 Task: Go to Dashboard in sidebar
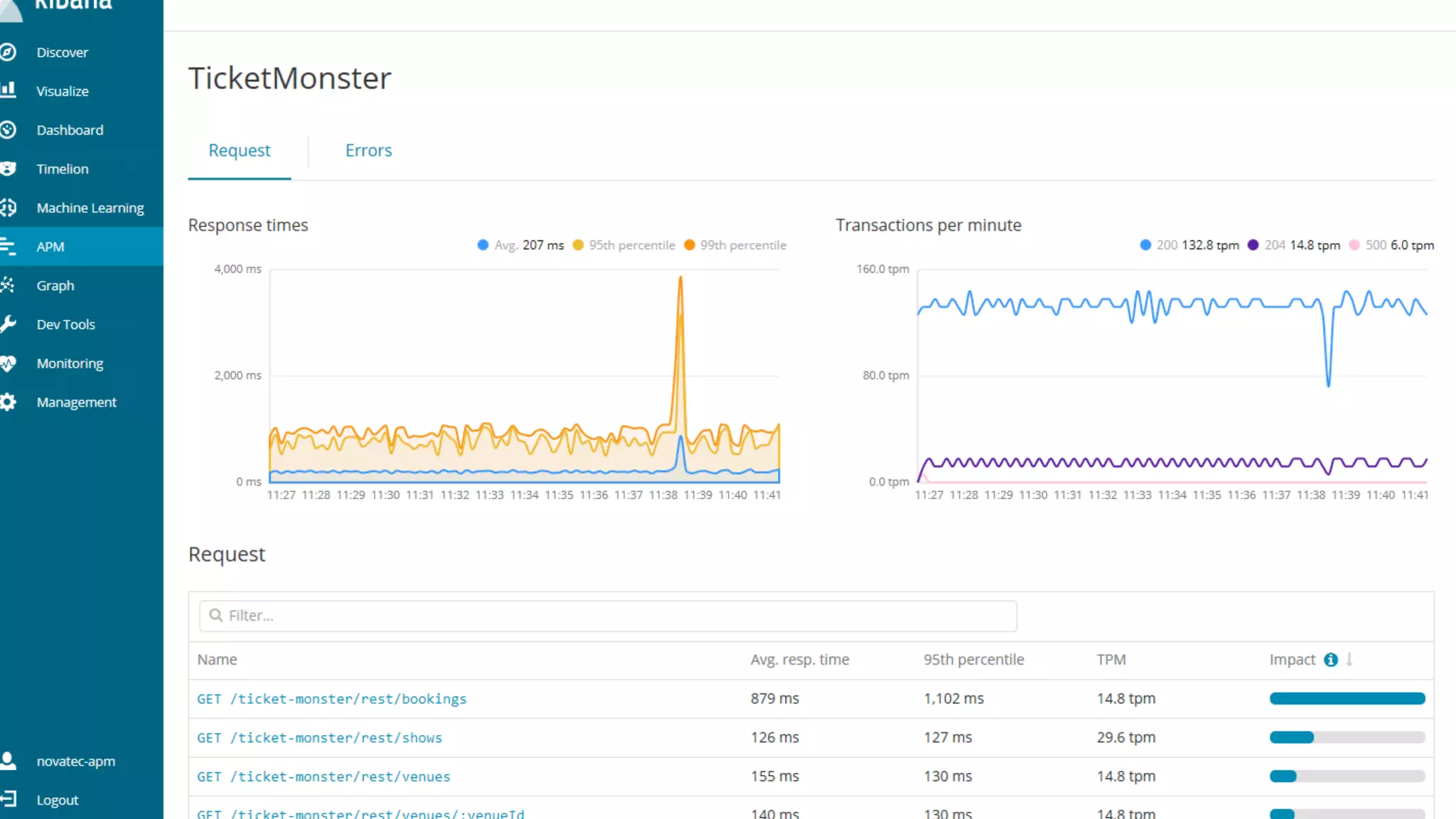coord(70,130)
